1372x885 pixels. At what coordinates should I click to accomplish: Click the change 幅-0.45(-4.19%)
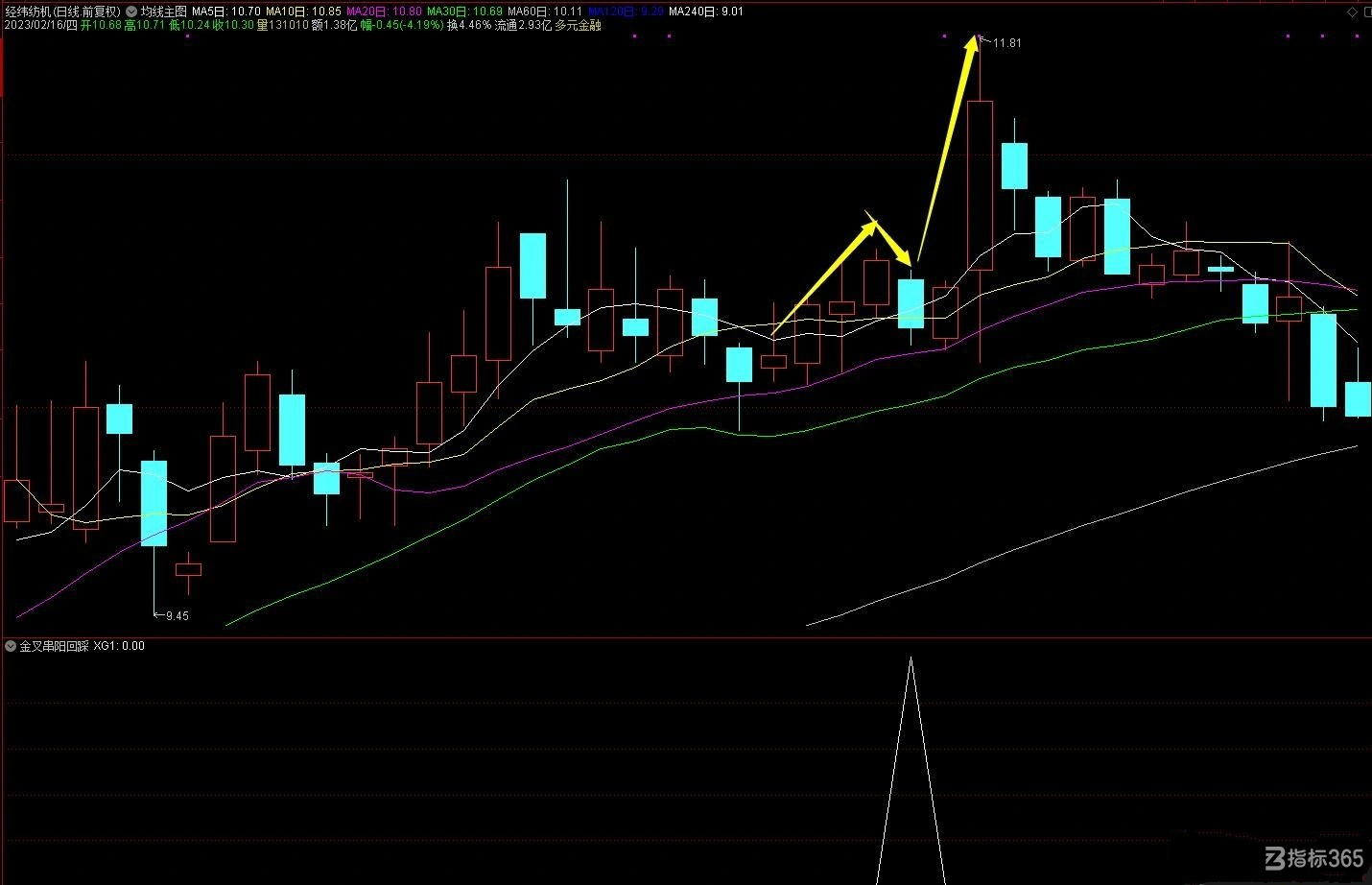(402, 25)
